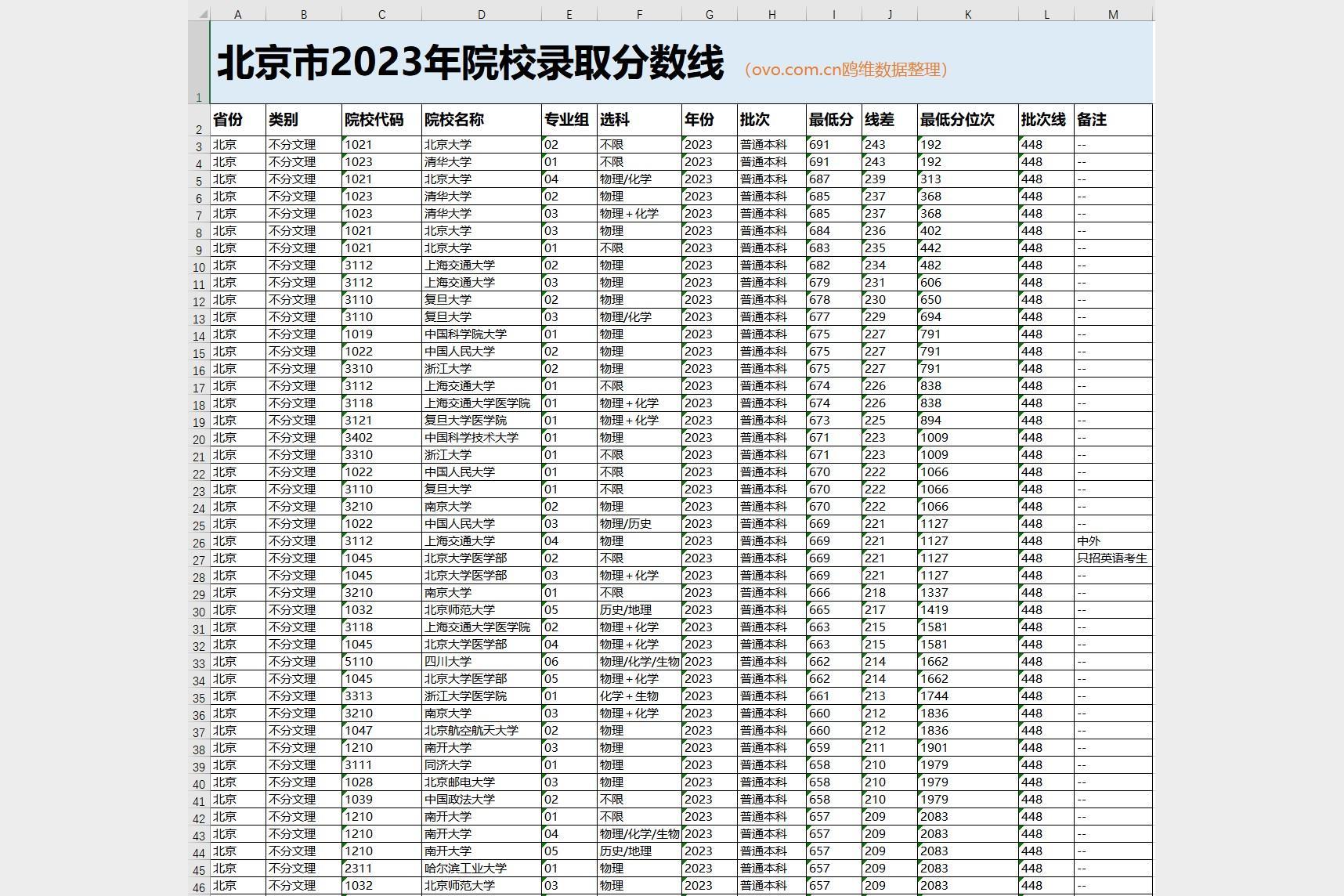The height and width of the screenshot is (896, 1344).
Task: Click the 最低分 header cell
Action: pyautogui.click(x=834, y=120)
